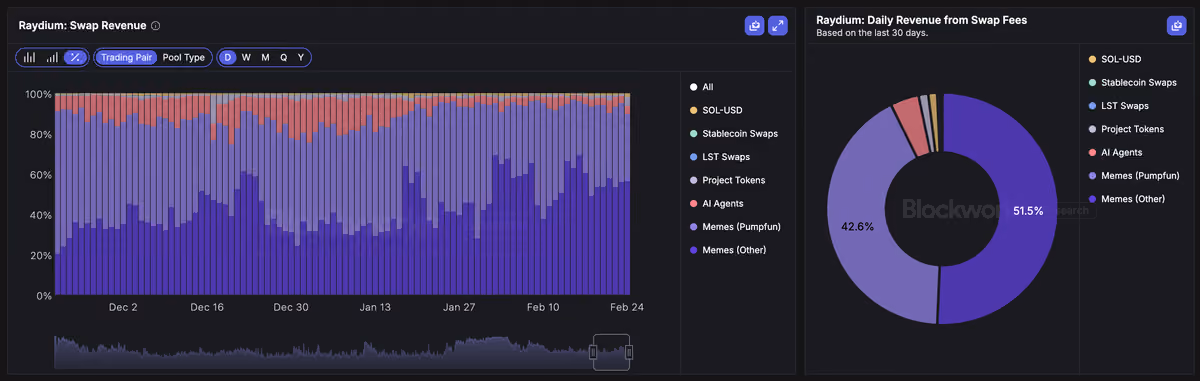Set interval to Q (quarterly)
The width and height of the screenshot is (1200, 381).
coord(283,57)
